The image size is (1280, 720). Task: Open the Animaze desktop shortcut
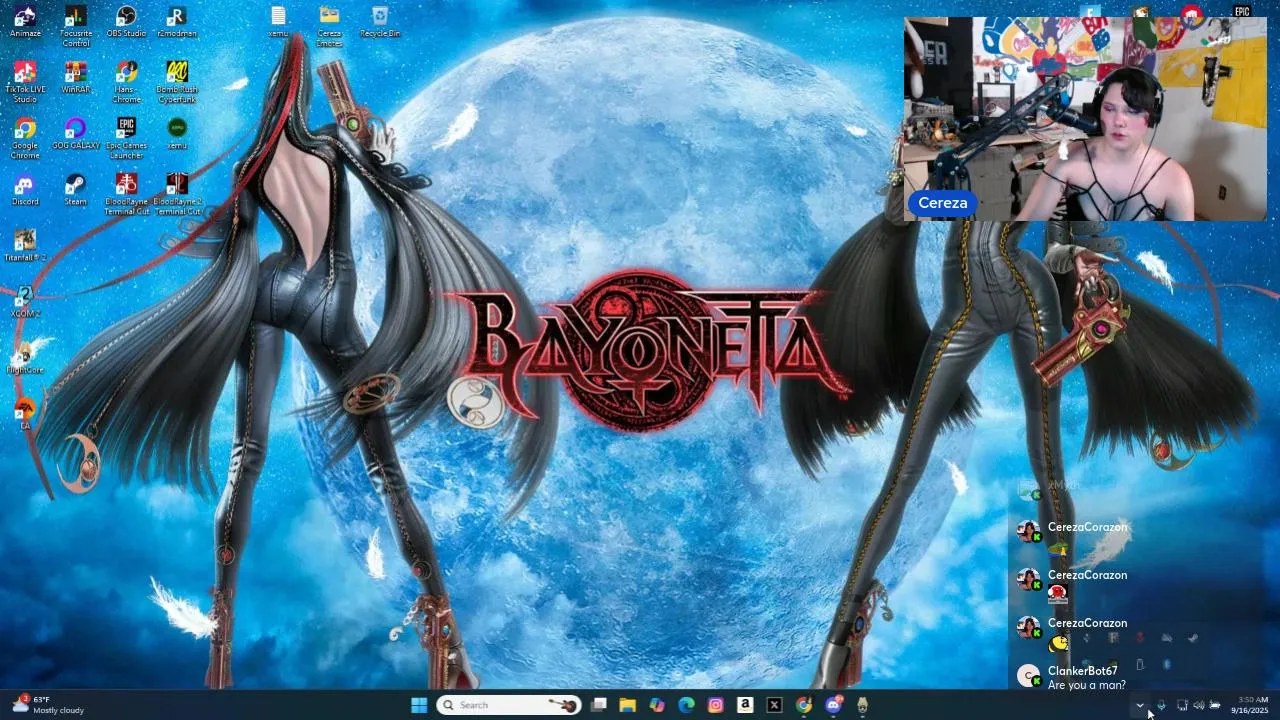point(25,22)
